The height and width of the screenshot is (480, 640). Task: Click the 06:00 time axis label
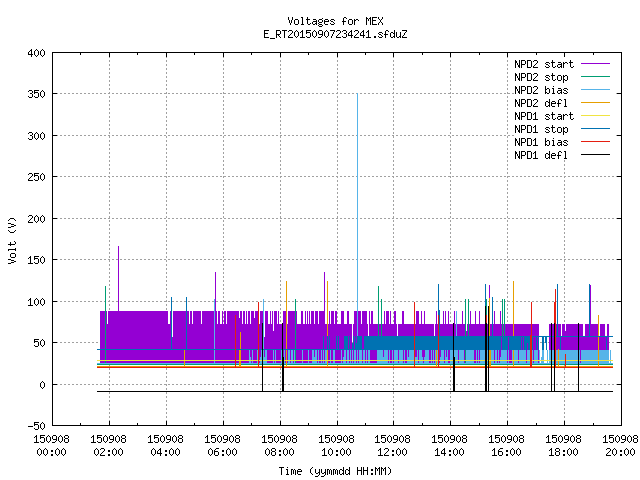(222, 452)
